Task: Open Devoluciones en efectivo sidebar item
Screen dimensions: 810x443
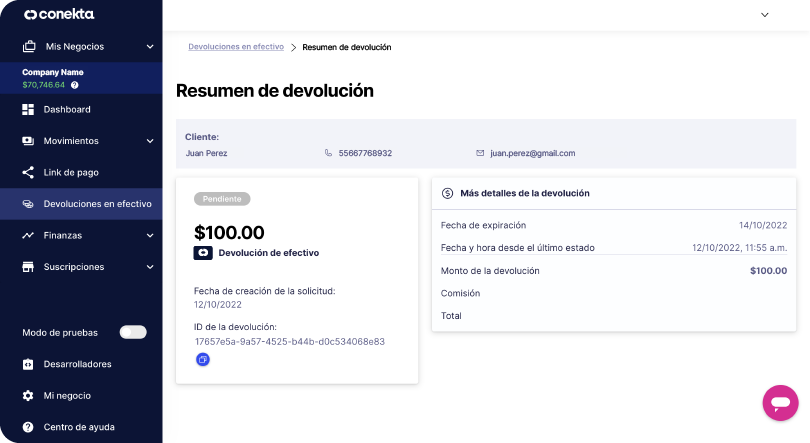Action: (81, 204)
